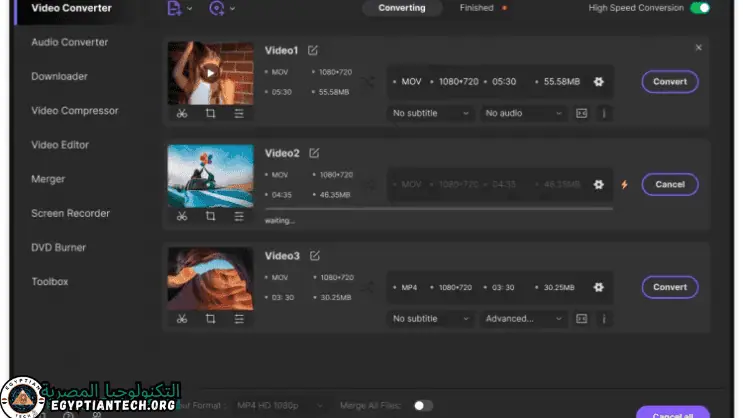This screenshot has height=418, width=743.
Task: Open Video Compressor in the sidebar
Action: click(74, 111)
